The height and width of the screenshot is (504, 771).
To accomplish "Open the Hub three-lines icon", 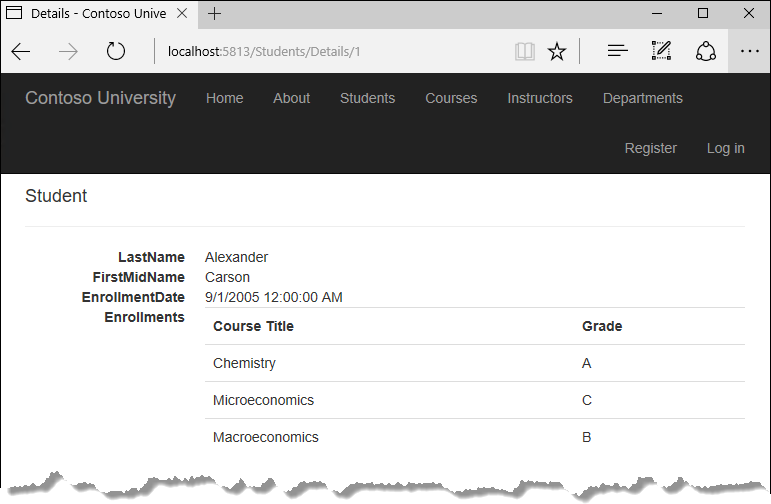I will coord(618,51).
